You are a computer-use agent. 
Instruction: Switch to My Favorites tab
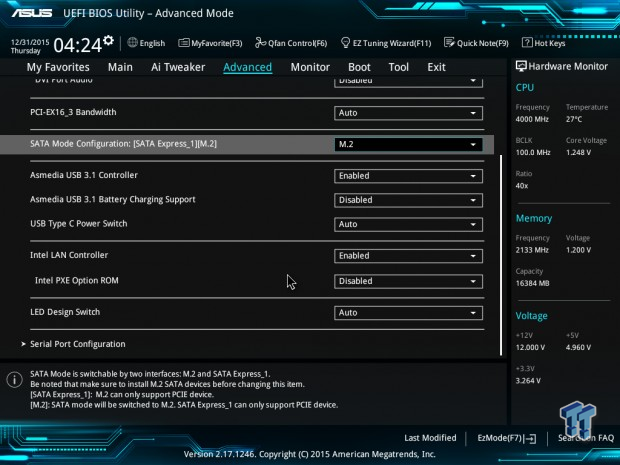[x=58, y=67]
